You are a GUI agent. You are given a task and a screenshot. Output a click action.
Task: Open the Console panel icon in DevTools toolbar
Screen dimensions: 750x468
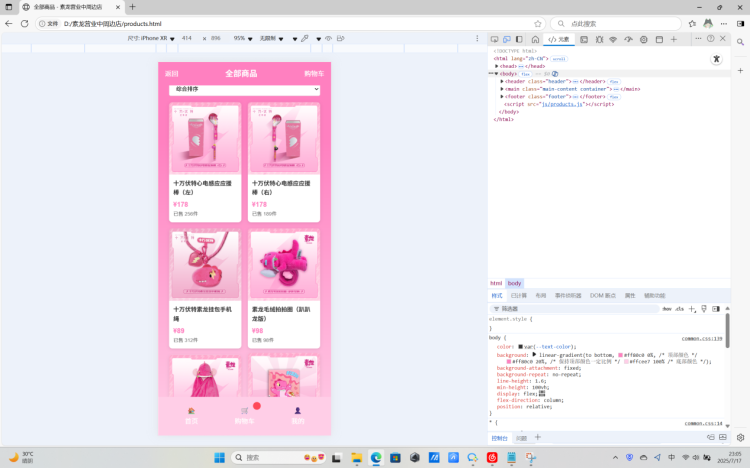tap(584, 39)
